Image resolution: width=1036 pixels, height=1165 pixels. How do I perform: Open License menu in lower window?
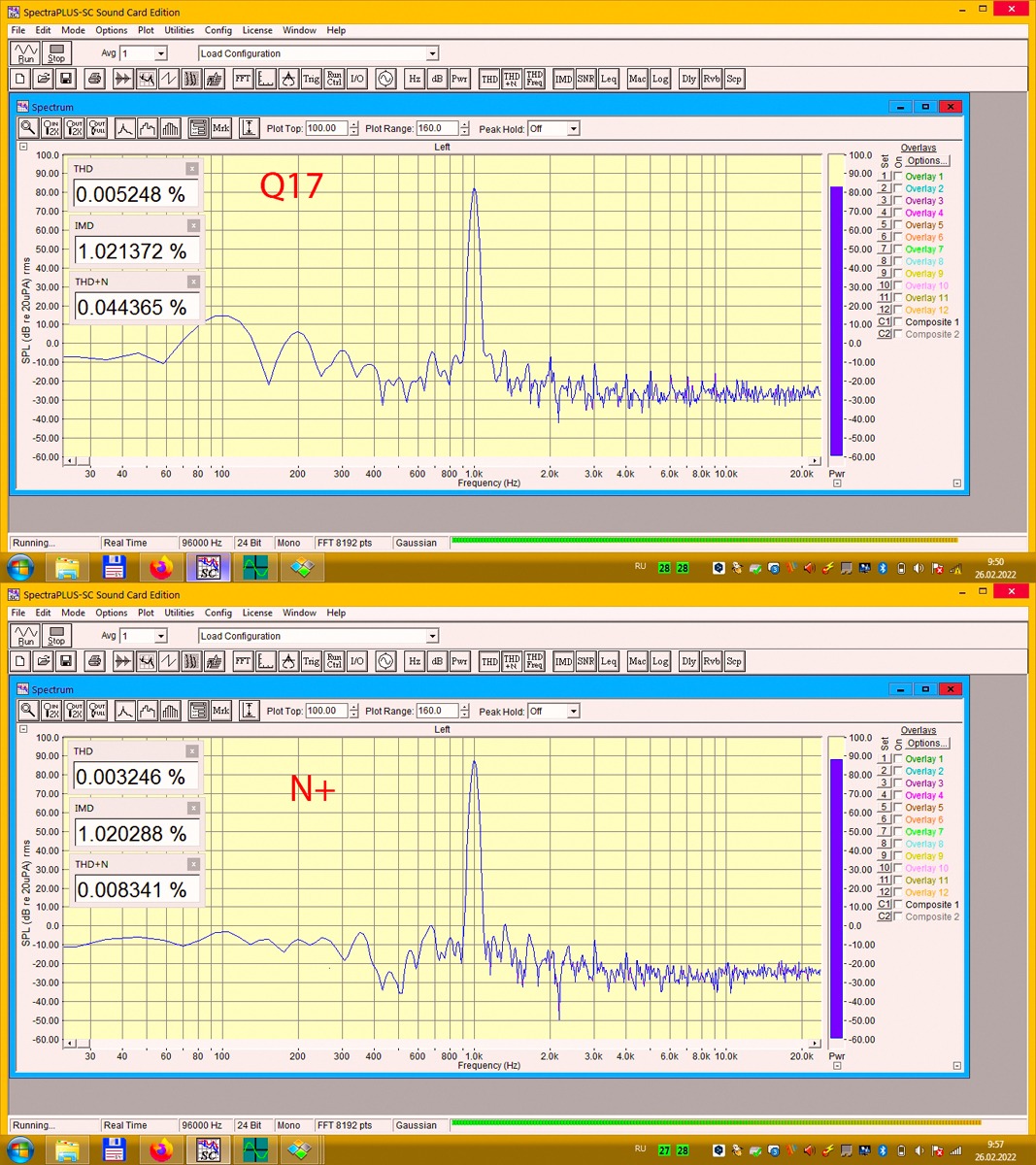pyautogui.click(x=257, y=613)
